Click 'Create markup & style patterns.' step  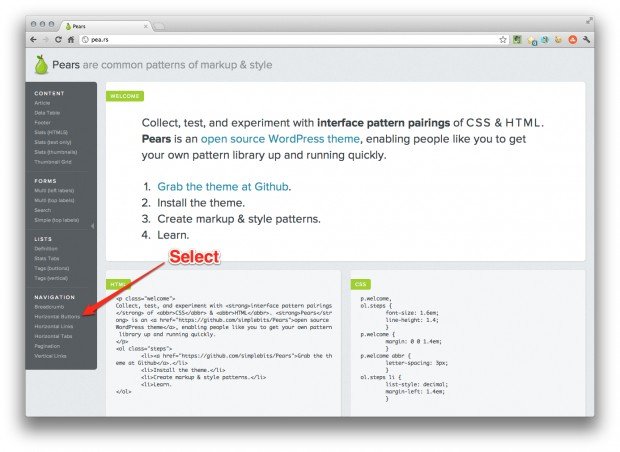pos(239,219)
